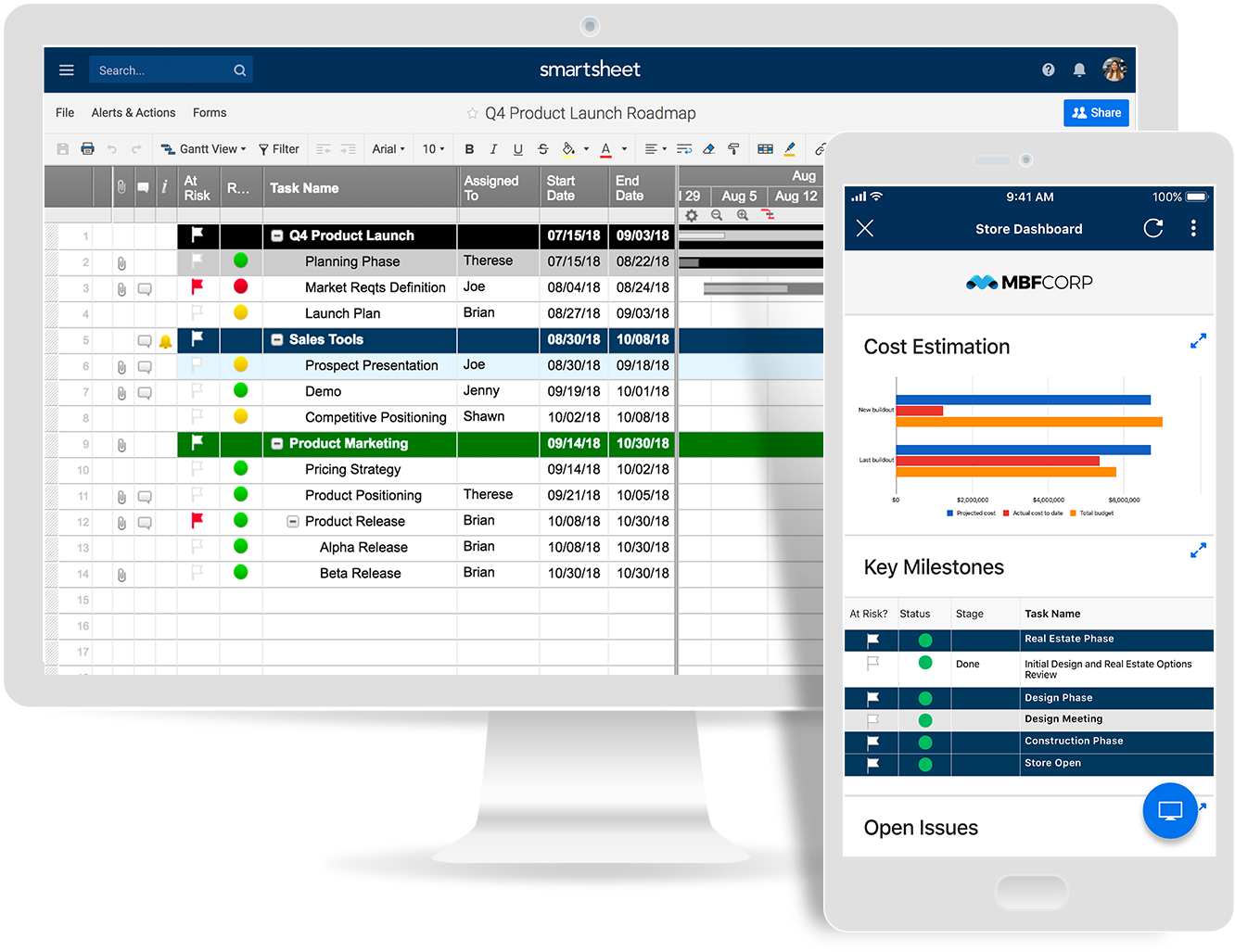
Task: Close the Store Dashboard on tablet
Action: [x=865, y=228]
